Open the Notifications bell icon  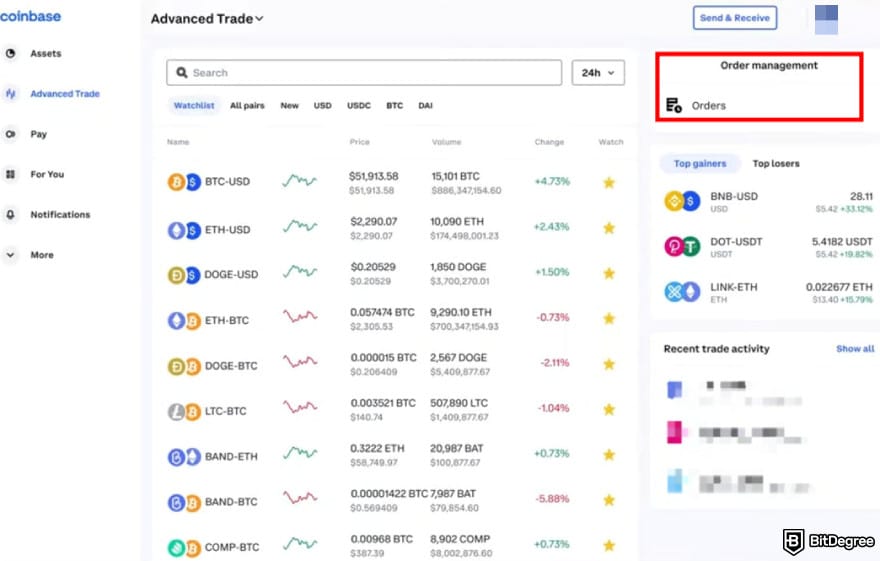pos(10,215)
